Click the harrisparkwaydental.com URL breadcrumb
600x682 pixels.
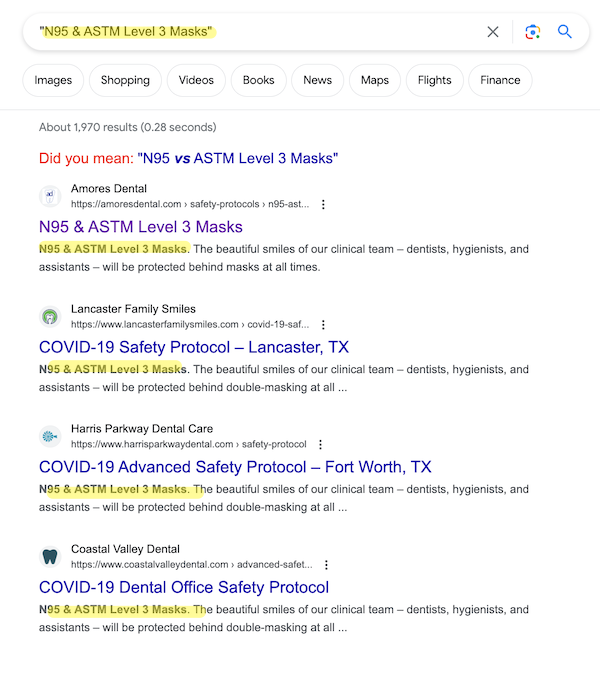(189, 445)
